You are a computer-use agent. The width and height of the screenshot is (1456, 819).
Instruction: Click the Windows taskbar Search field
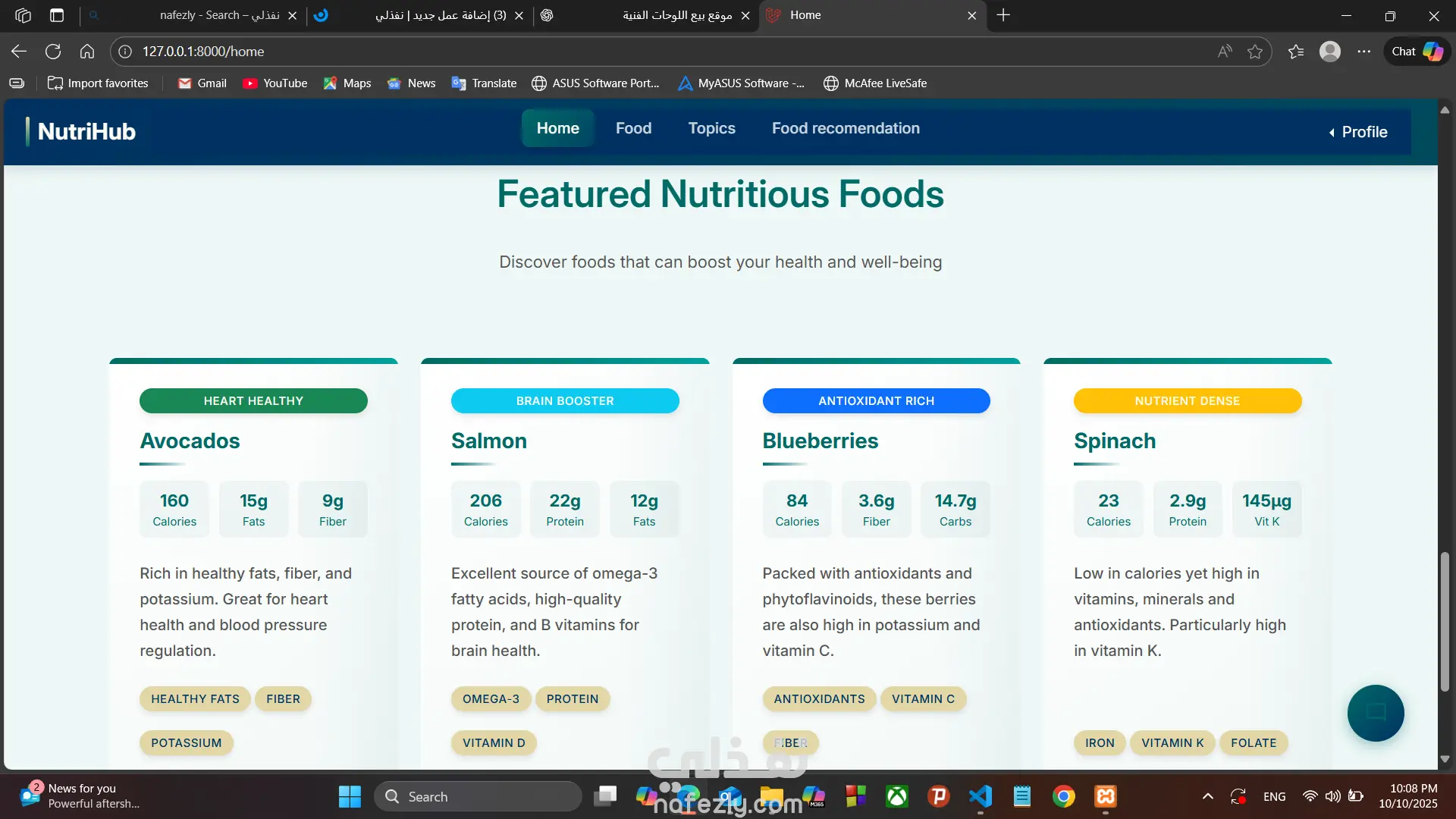pos(478,796)
